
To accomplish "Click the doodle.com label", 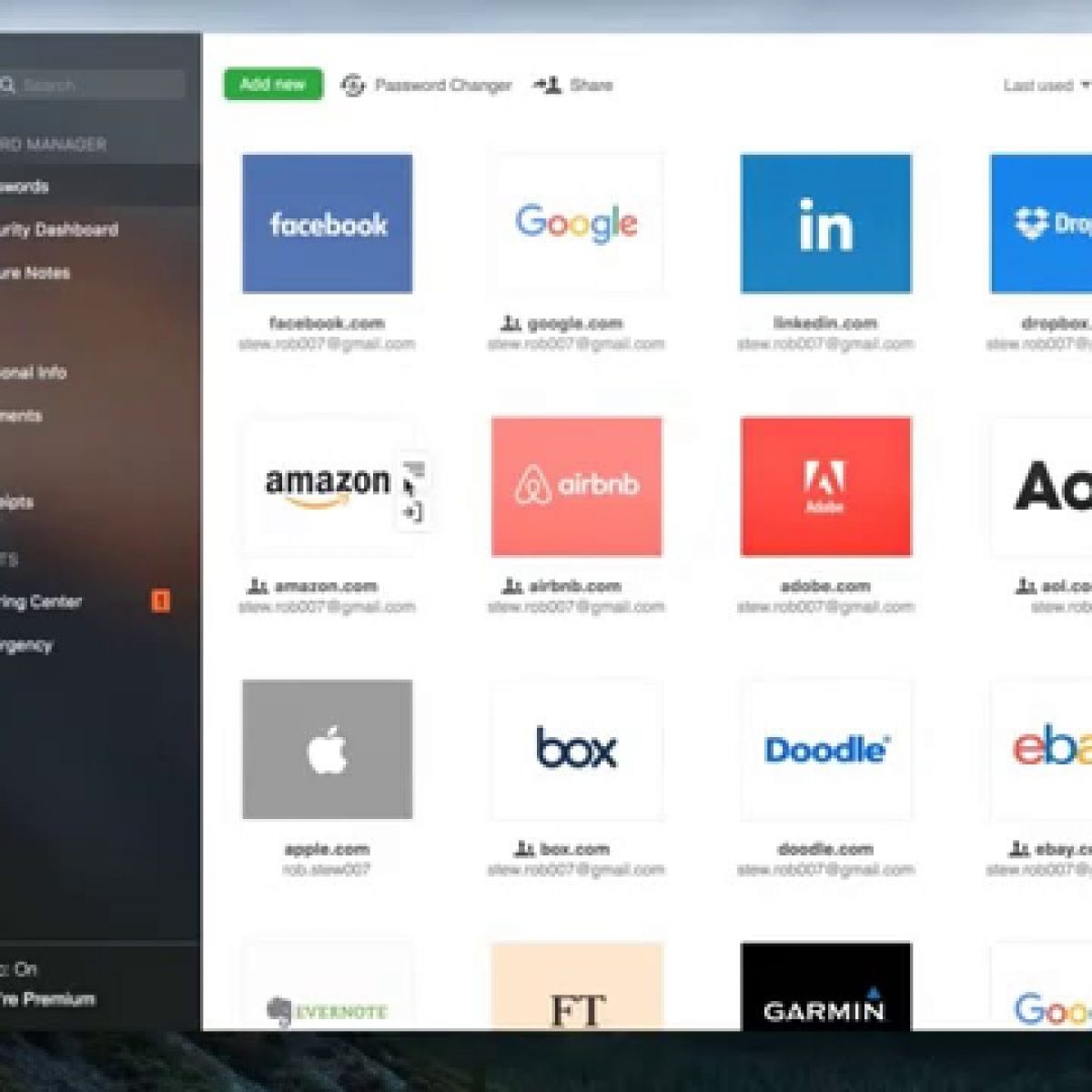I will click(x=825, y=849).
